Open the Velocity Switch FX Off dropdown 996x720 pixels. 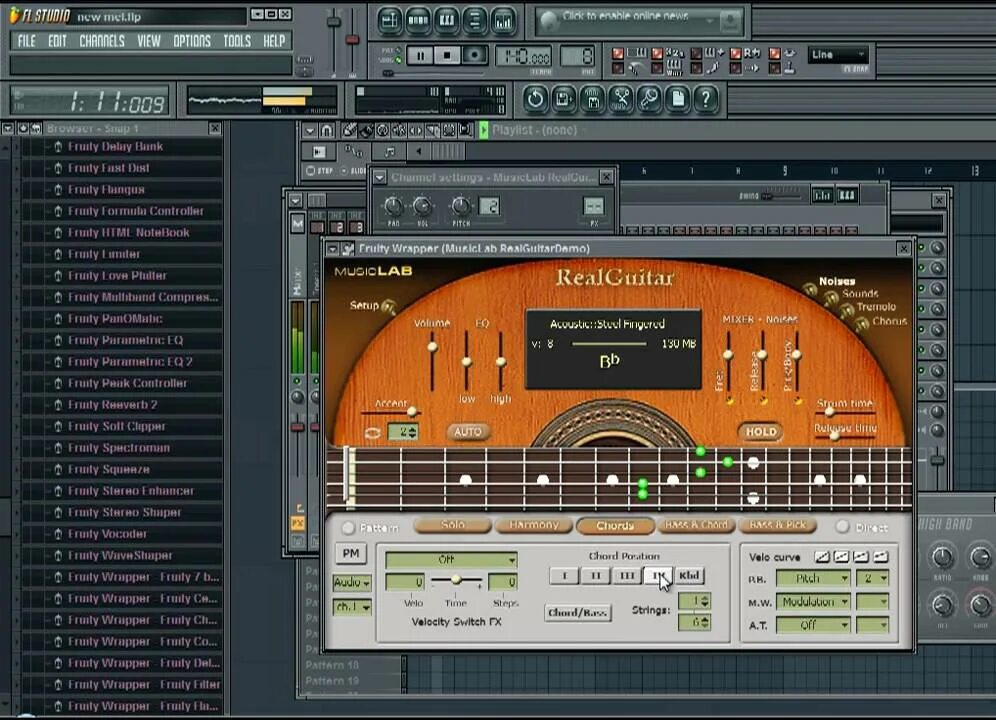click(x=451, y=560)
